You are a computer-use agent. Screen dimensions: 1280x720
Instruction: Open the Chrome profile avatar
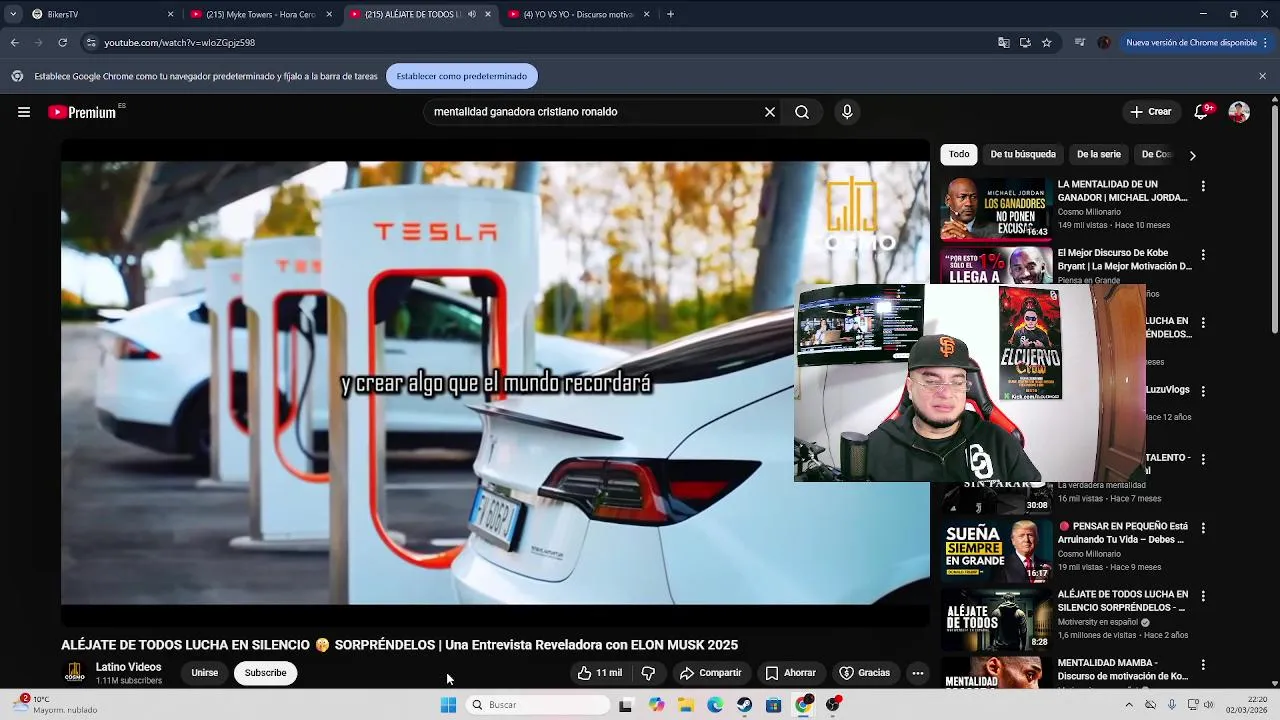pyautogui.click(x=1103, y=43)
